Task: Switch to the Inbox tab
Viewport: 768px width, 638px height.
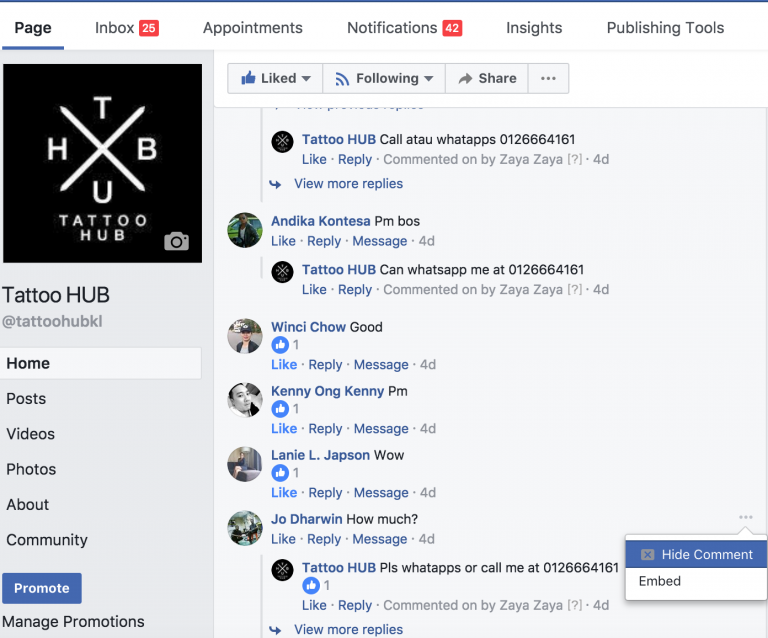Action: click(126, 28)
